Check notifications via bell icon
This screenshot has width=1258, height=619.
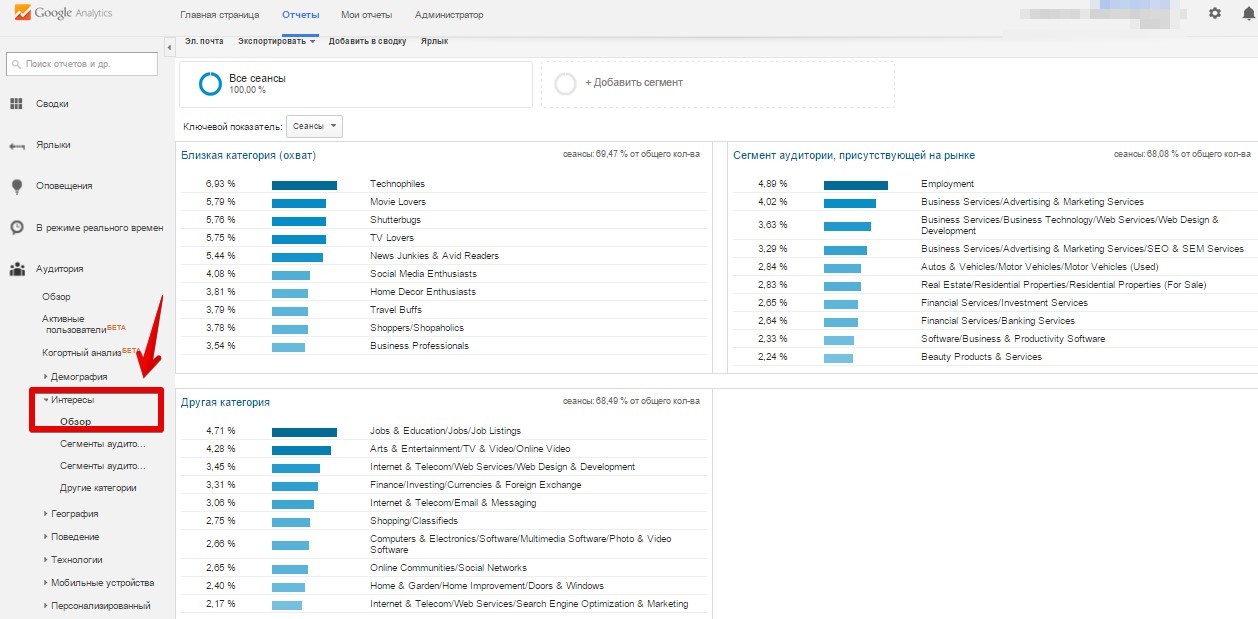(1246, 15)
